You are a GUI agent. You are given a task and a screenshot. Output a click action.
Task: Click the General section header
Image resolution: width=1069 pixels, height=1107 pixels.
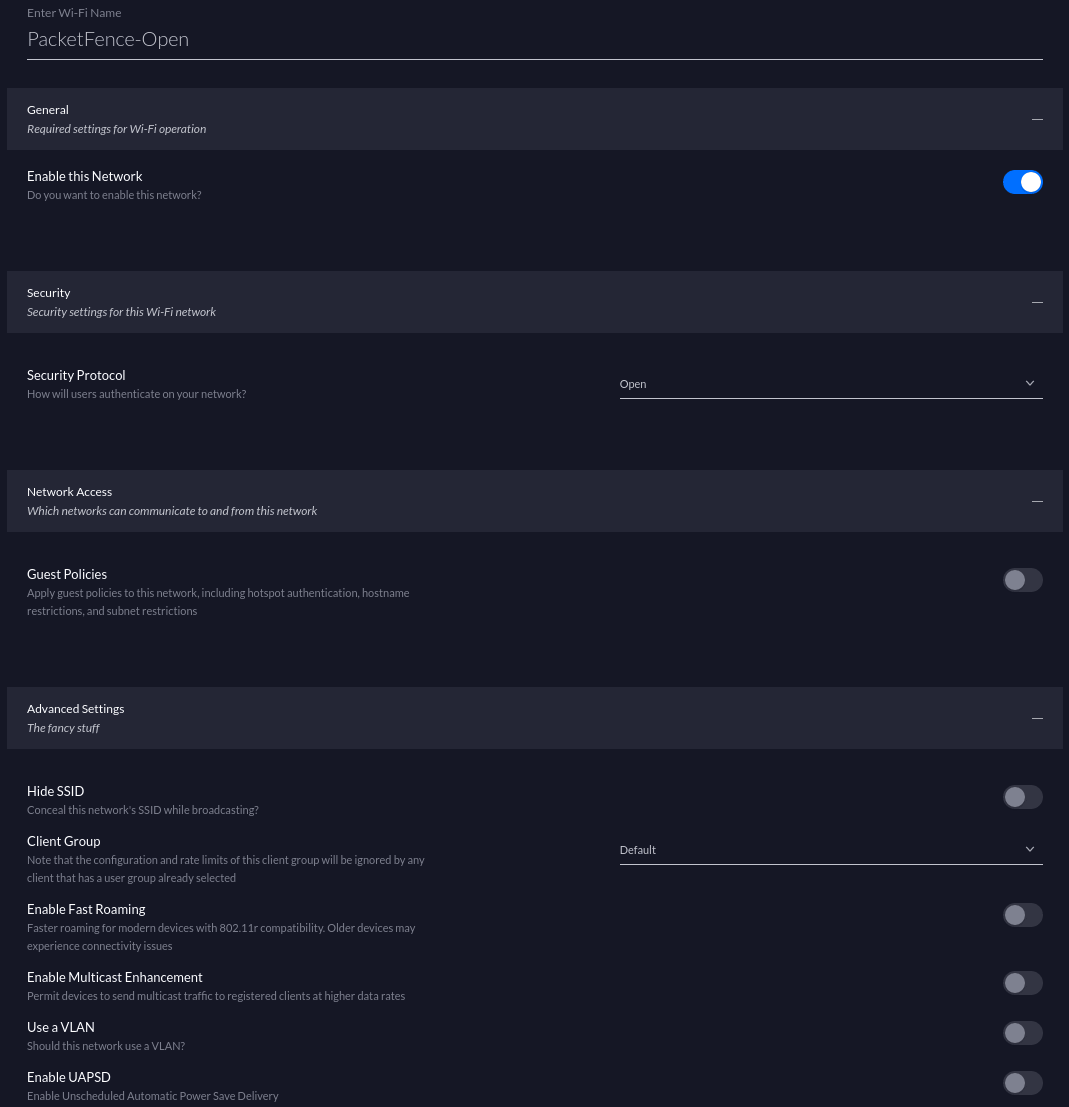[x=500, y=119]
